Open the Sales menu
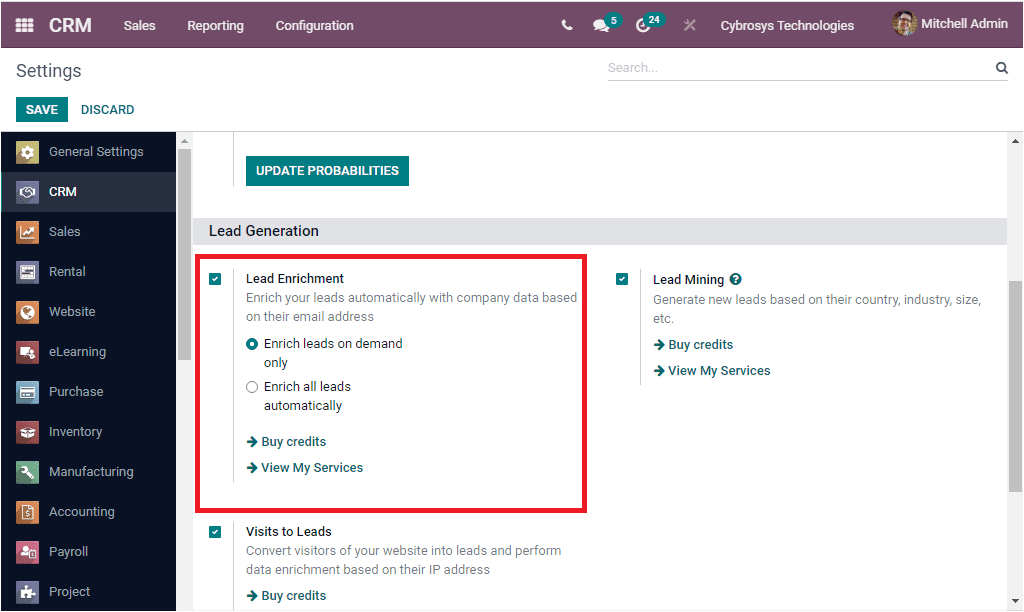1024x612 pixels. pos(139,25)
